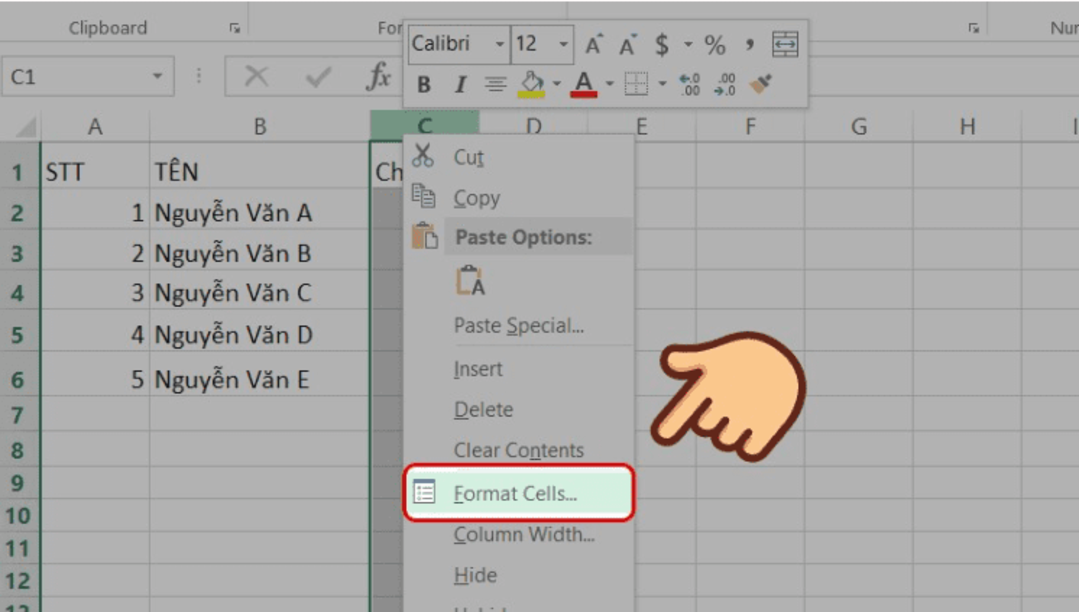Click Decrease Decimal in mini toolbar
1079x612 pixels.
tap(725, 84)
